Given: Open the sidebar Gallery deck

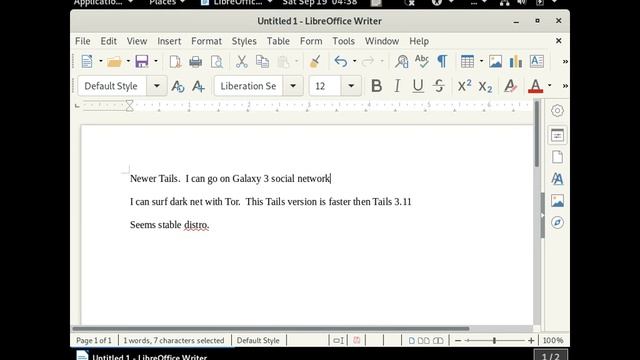Looking at the screenshot, I should click(x=557, y=201).
